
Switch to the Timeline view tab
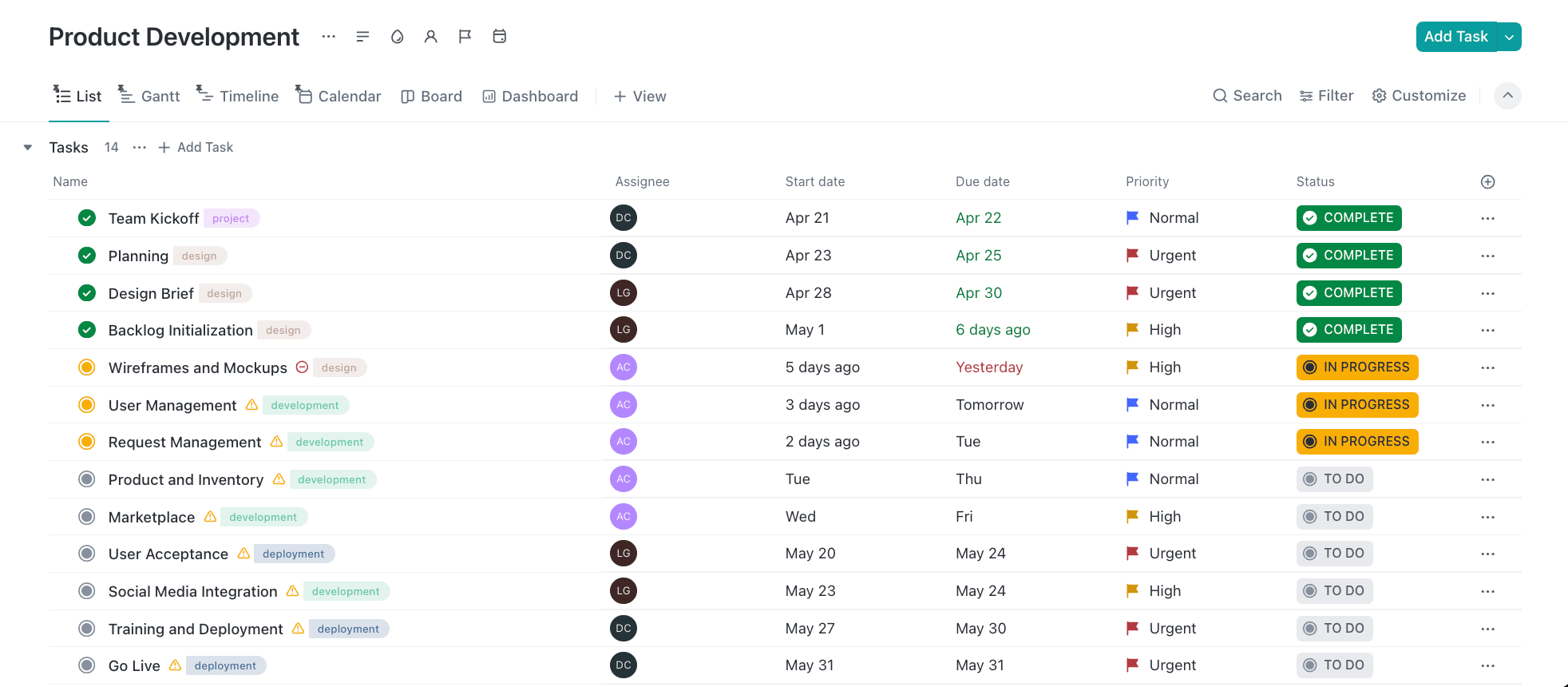coord(238,96)
